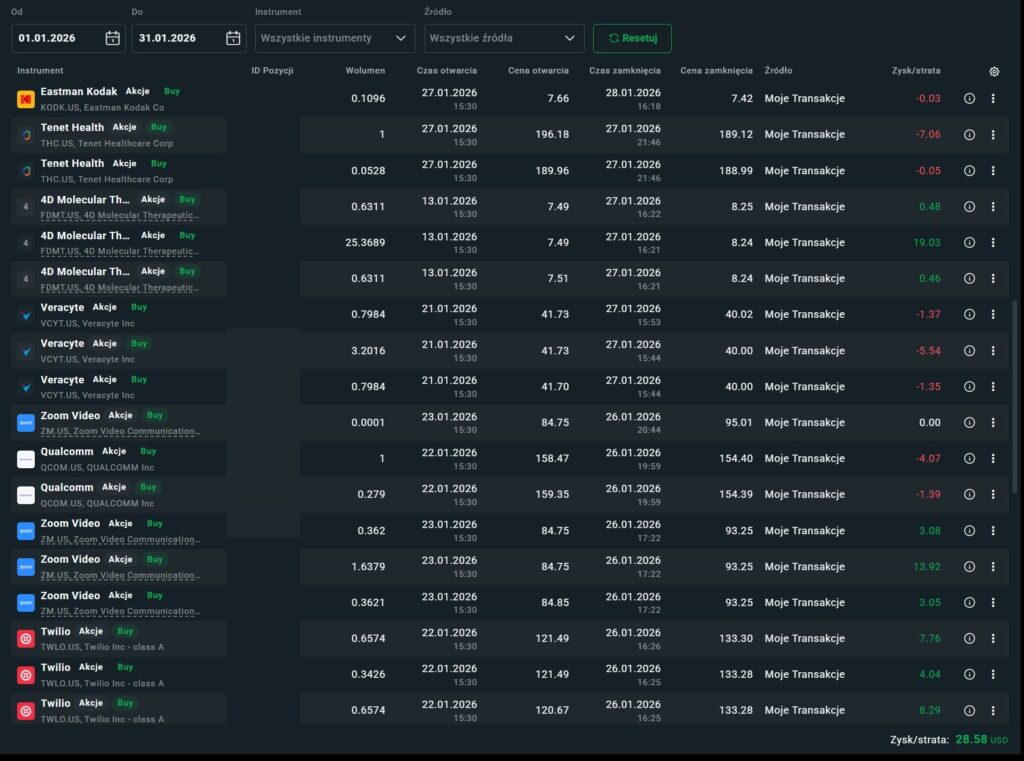The height and width of the screenshot is (761, 1024).
Task: Open more options for Twilio 120.67 trade
Action: 993,711
